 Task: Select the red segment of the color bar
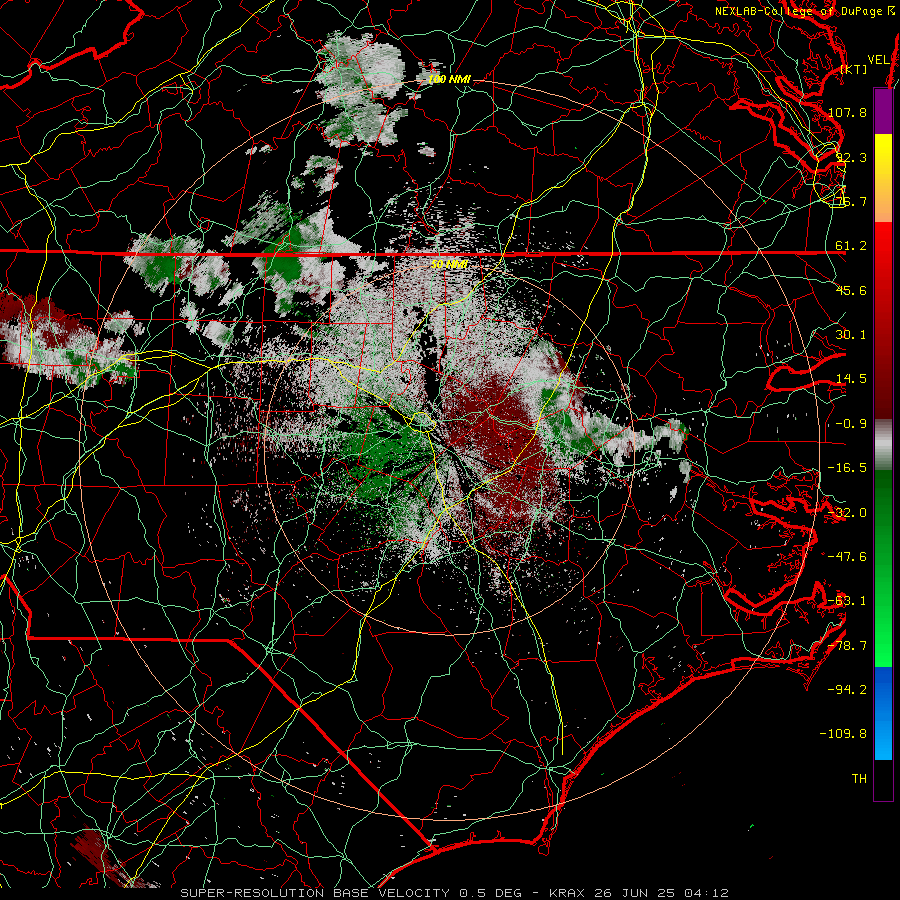883,320
